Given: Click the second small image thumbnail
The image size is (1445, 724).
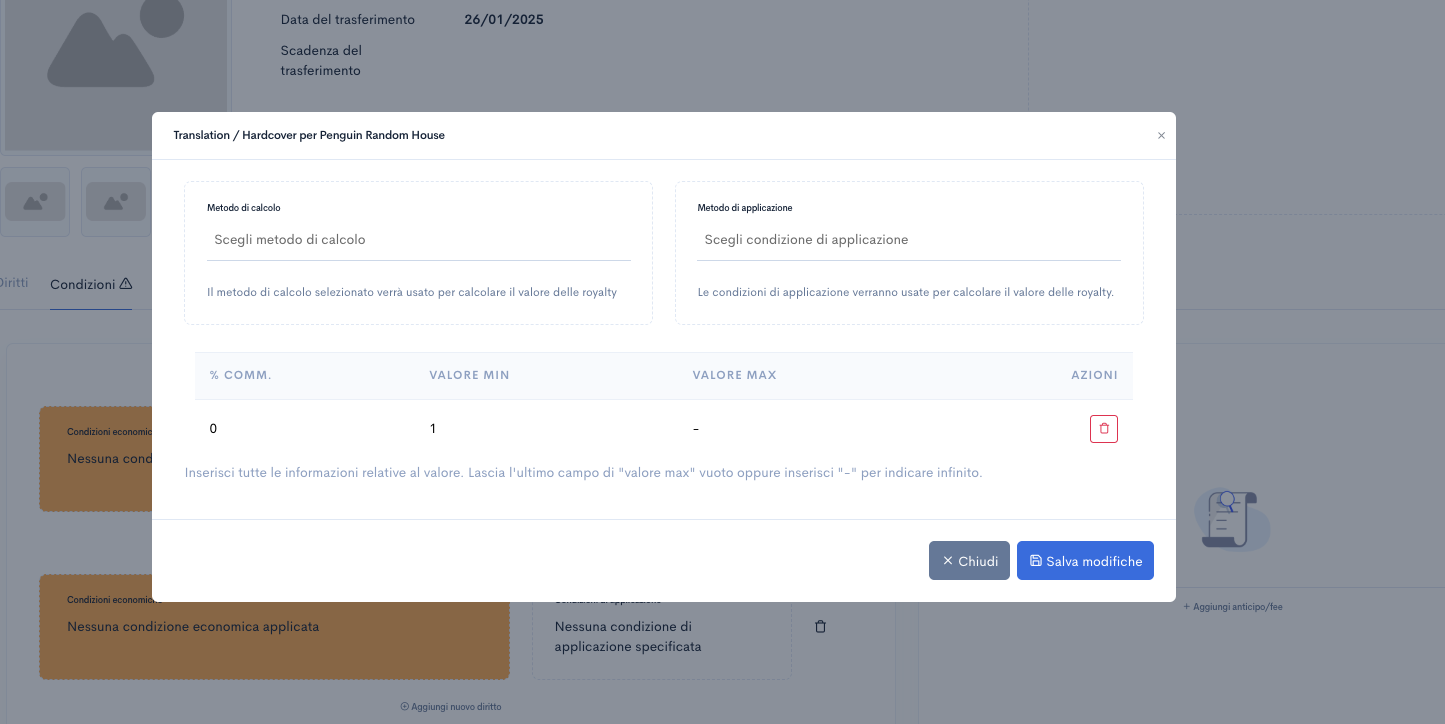Looking at the screenshot, I should [x=116, y=202].
